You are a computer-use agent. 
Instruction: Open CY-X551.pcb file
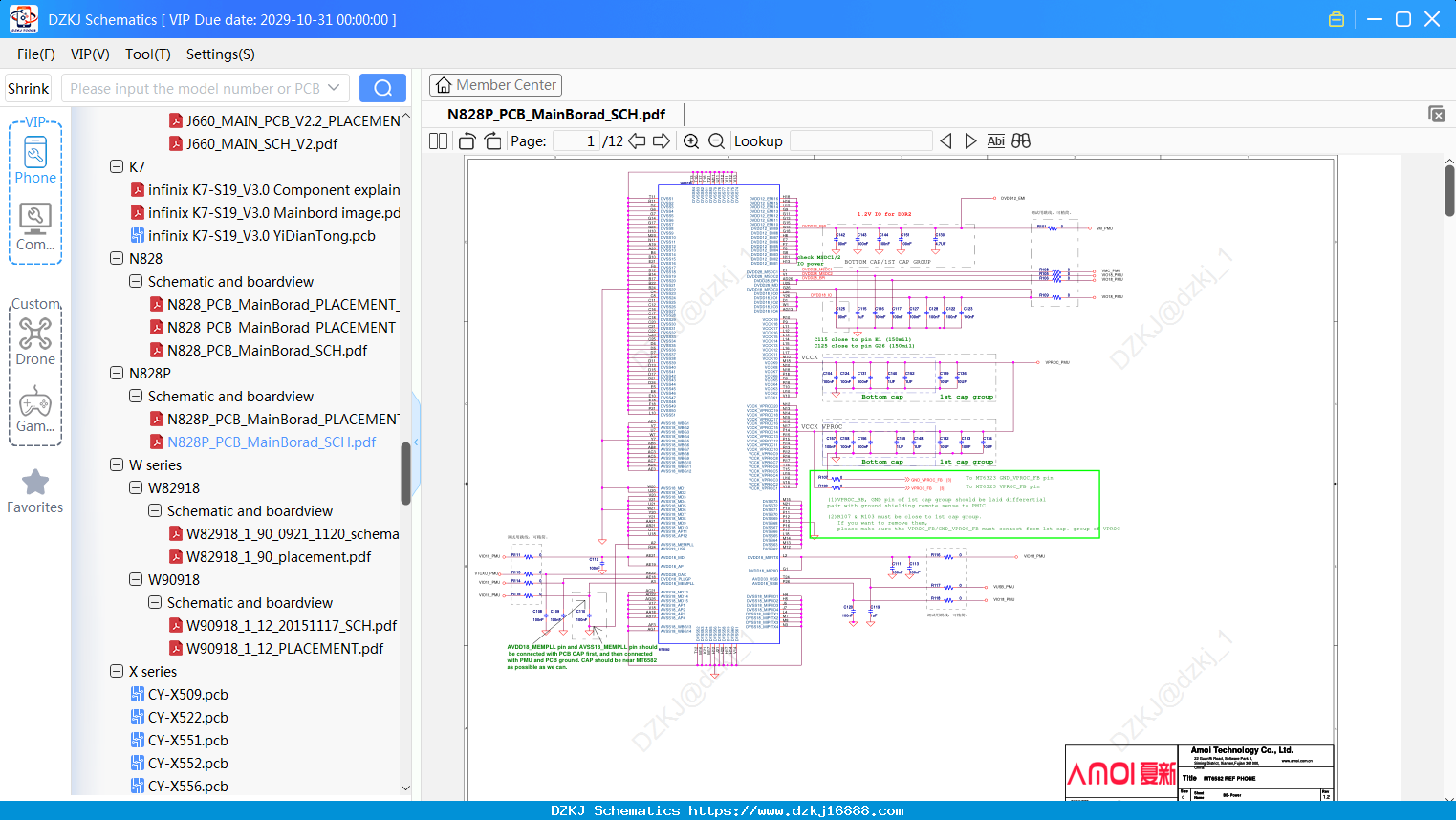pyautogui.click(x=188, y=740)
